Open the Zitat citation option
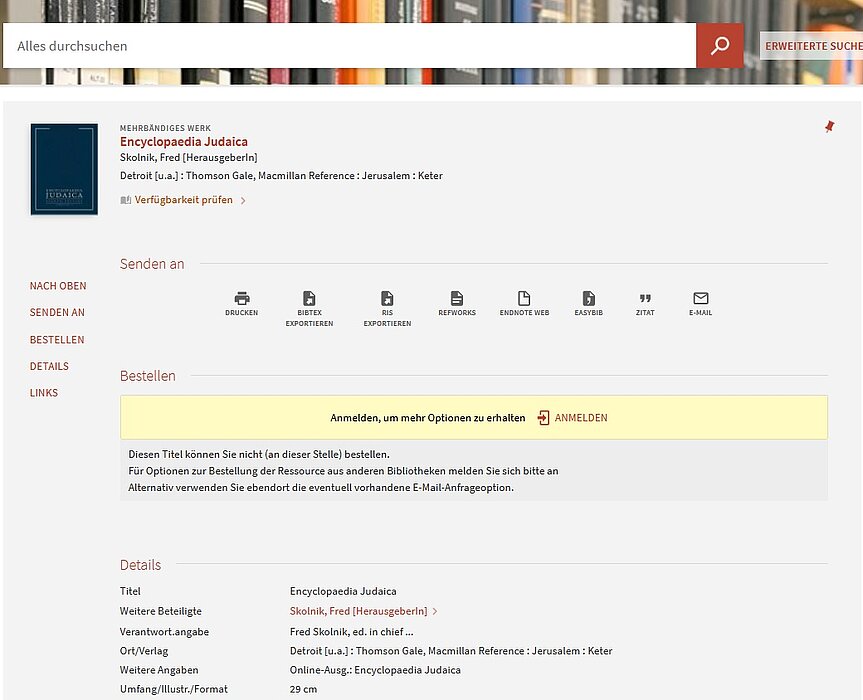The width and height of the screenshot is (863, 700). 645,304
